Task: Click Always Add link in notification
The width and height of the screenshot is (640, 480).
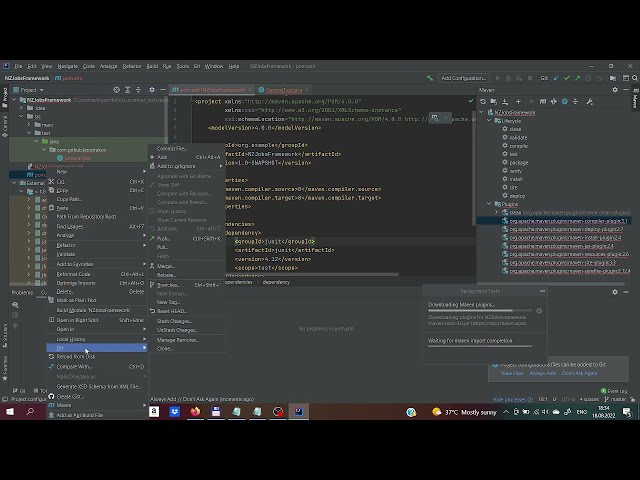Action: 542,373
